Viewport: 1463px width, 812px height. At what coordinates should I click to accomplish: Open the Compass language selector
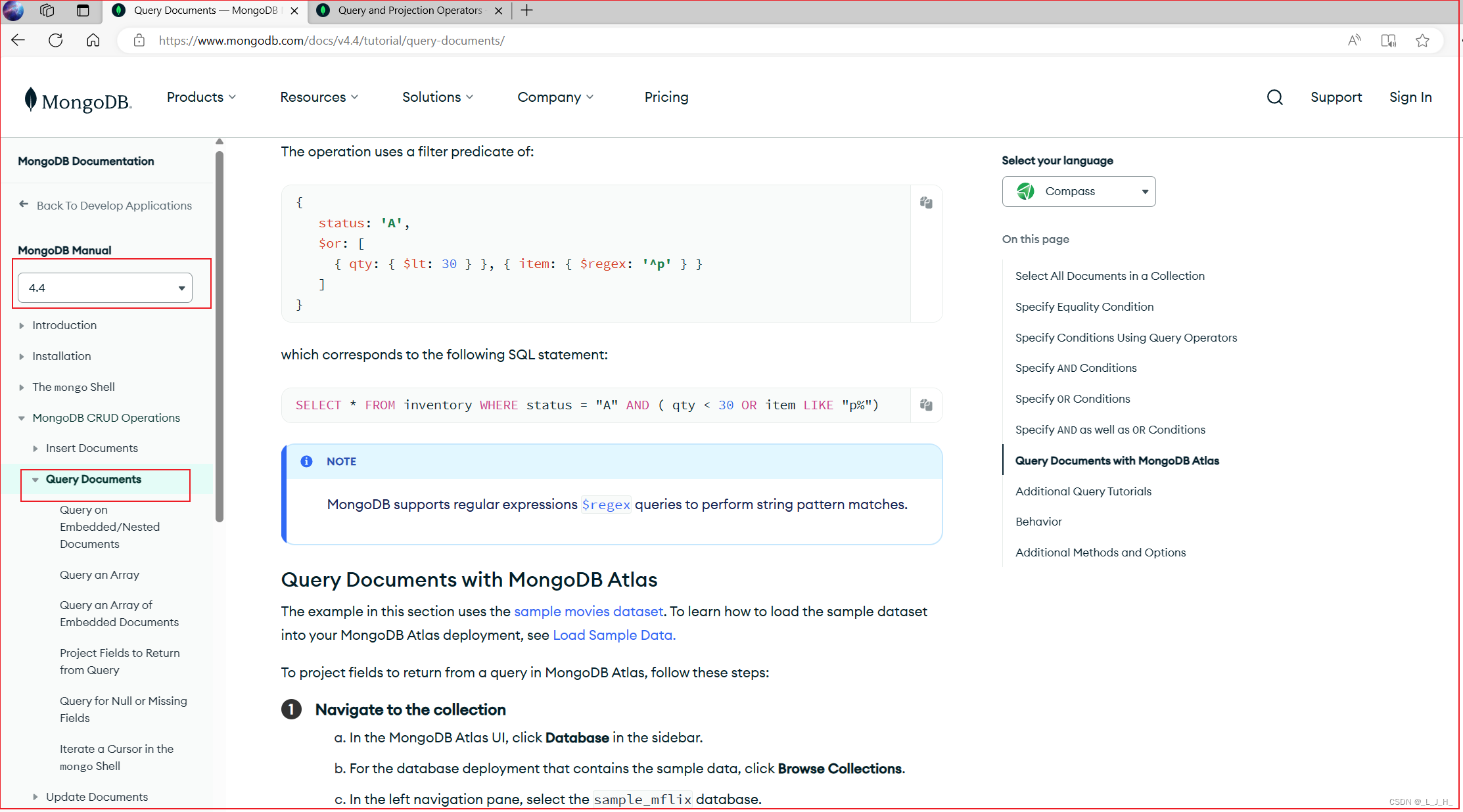pos(1079,191)
